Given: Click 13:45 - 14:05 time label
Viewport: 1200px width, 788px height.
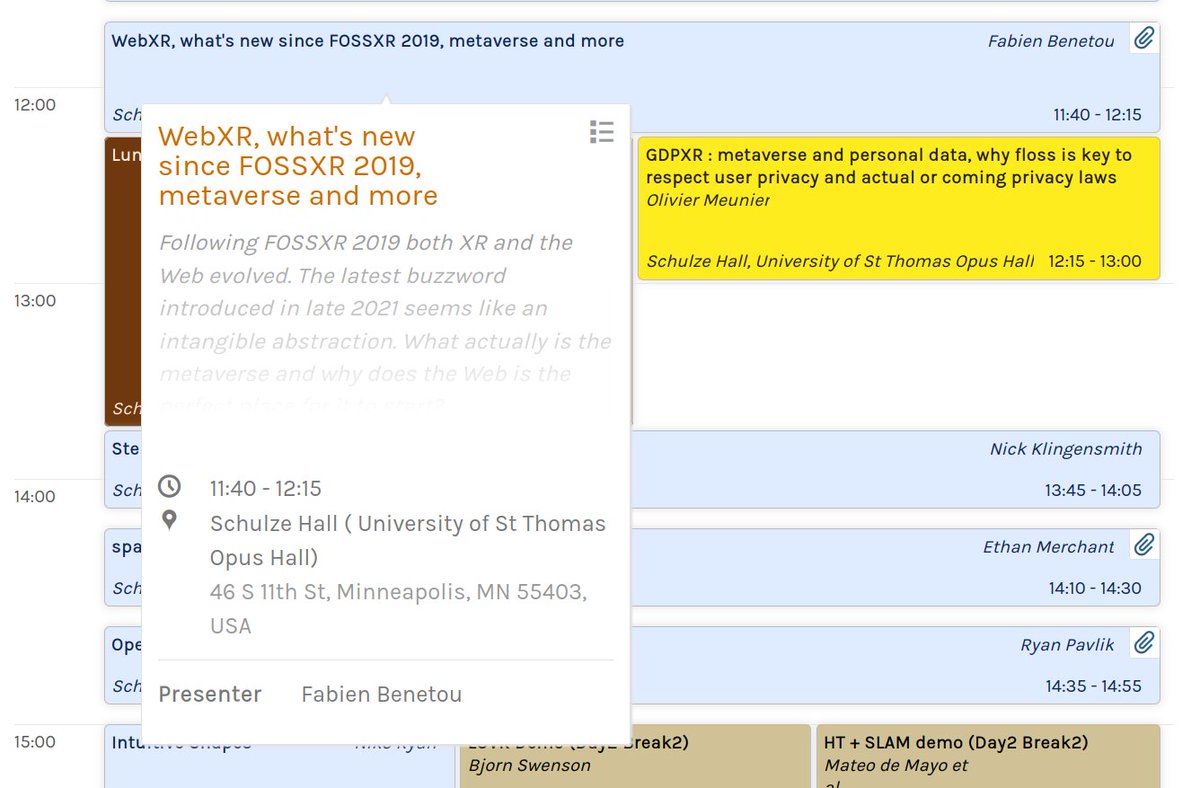Looking at the screenshot, I should pyautogui.click(x=1093, y=490).
